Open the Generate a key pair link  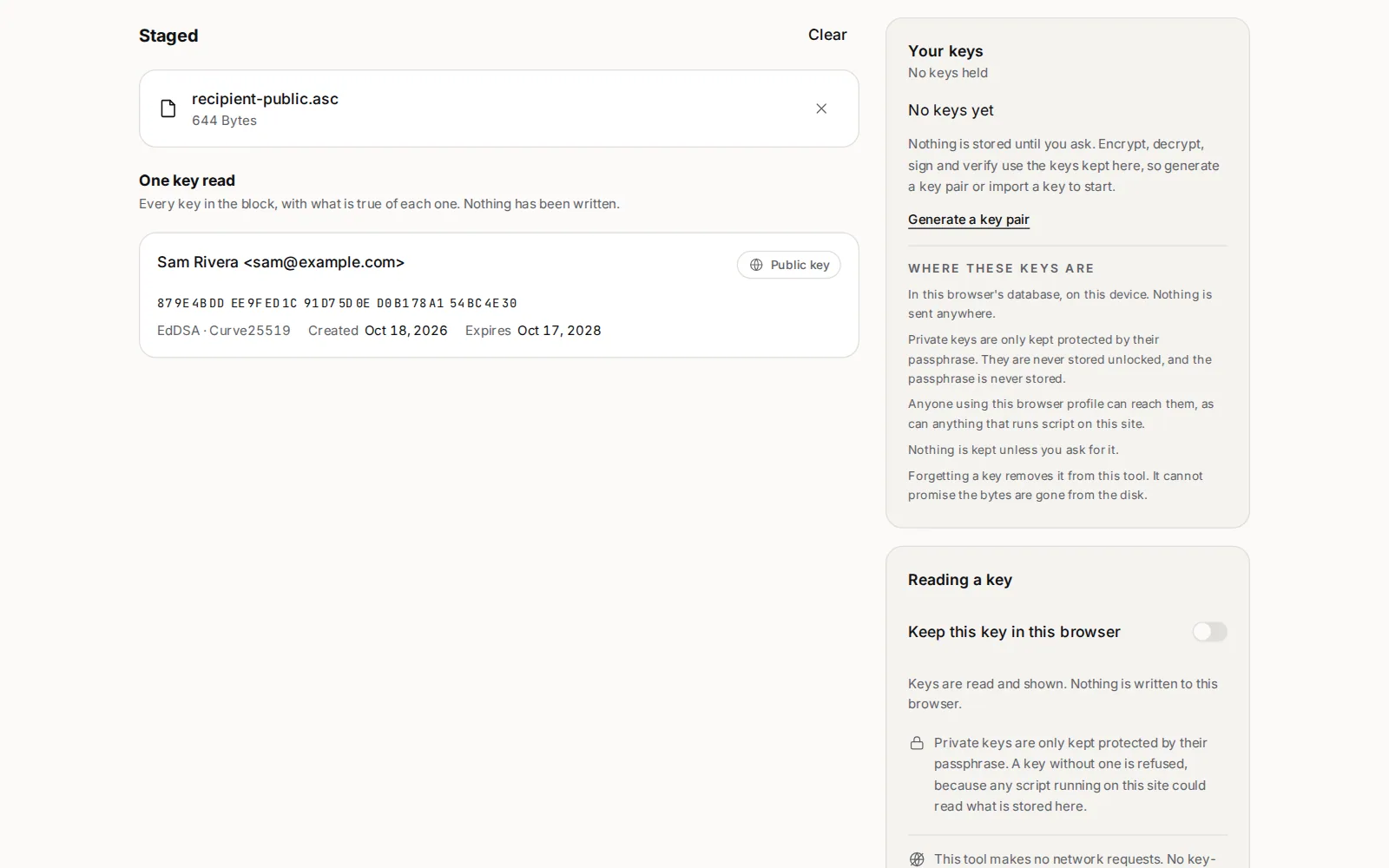click(969, 220)
